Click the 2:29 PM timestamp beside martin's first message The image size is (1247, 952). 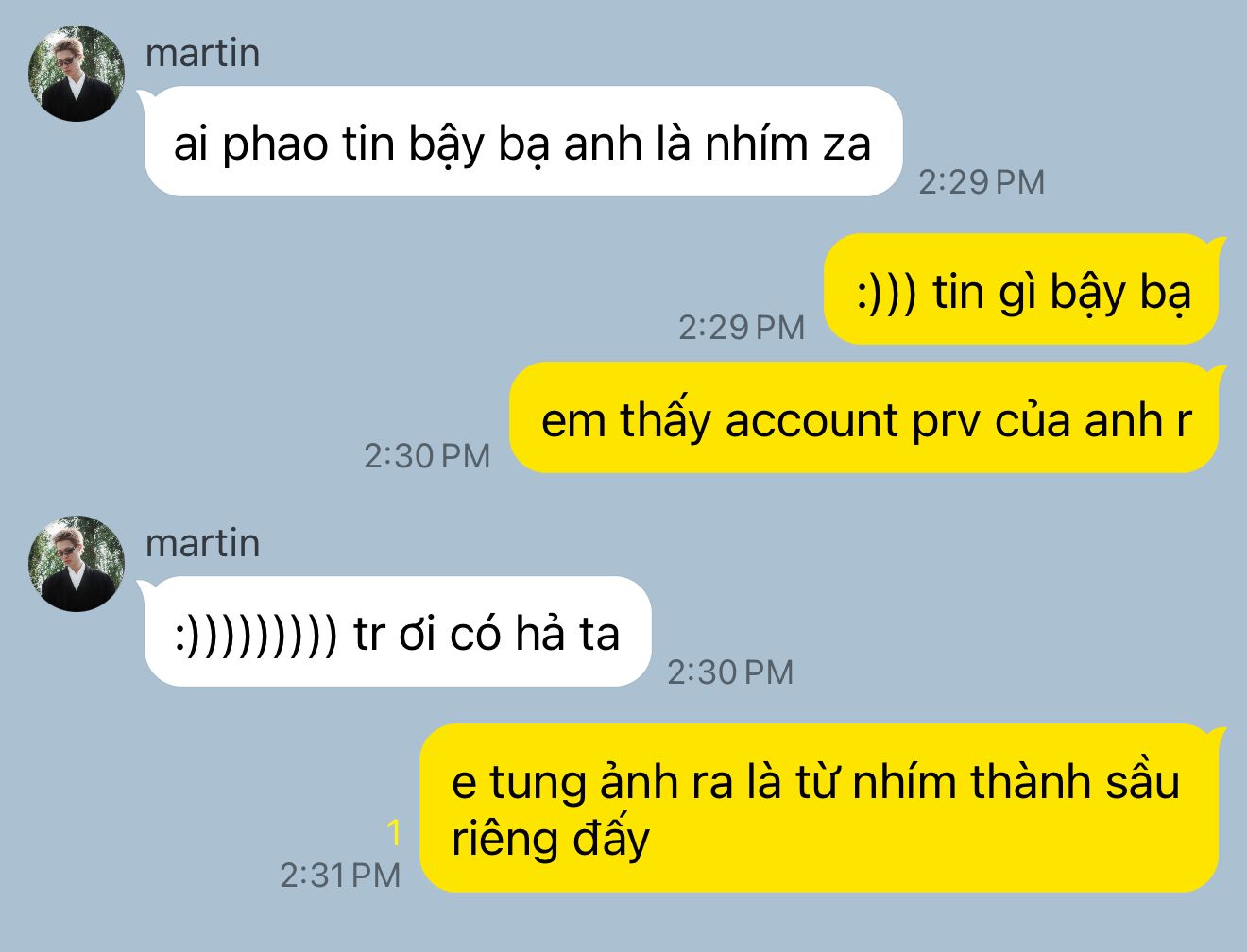coord(982,182)
